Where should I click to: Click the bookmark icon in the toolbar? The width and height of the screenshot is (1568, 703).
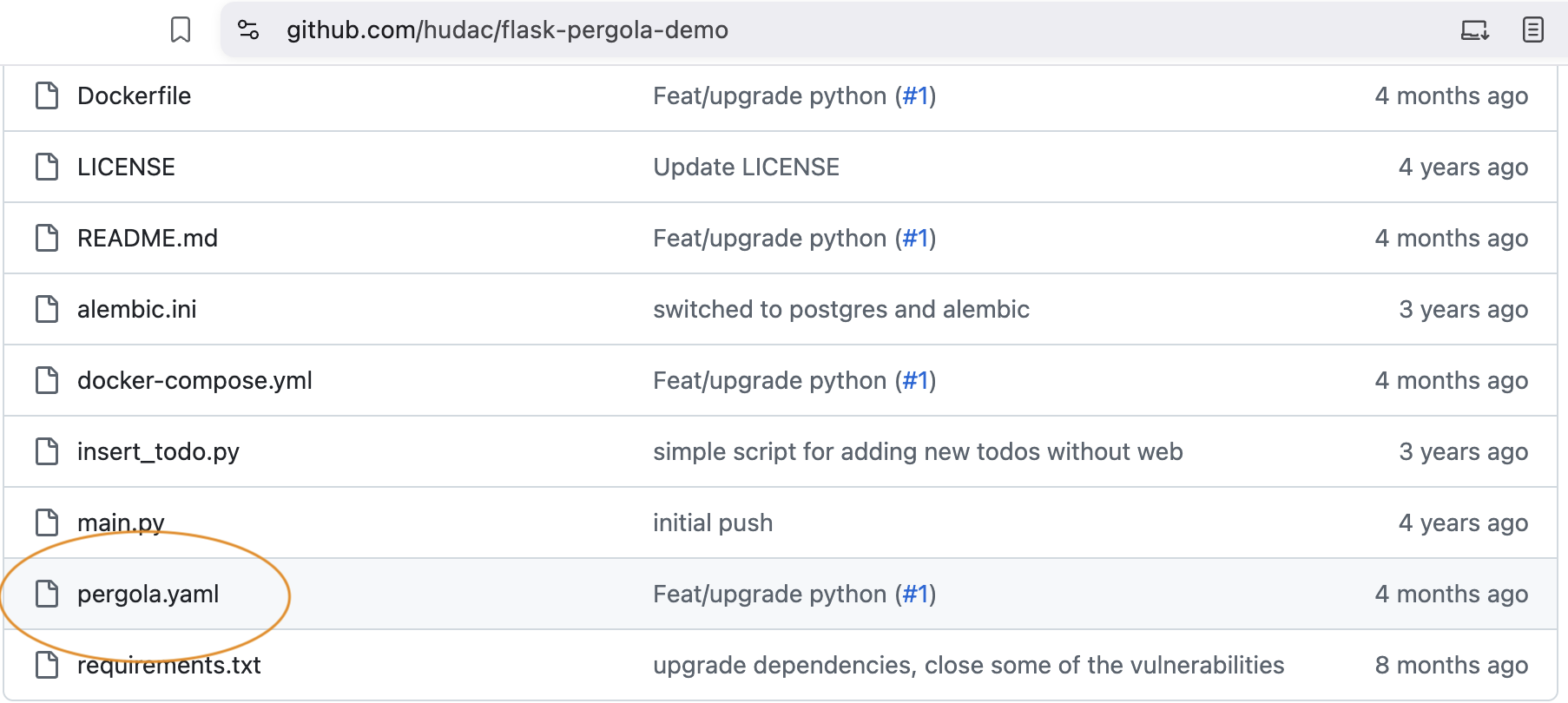point(181,30)
